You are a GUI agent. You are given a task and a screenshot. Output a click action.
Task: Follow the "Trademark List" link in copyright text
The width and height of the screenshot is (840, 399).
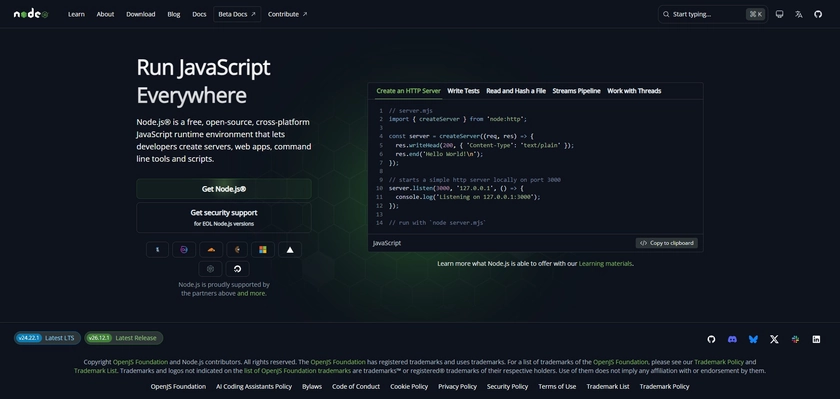95,371
